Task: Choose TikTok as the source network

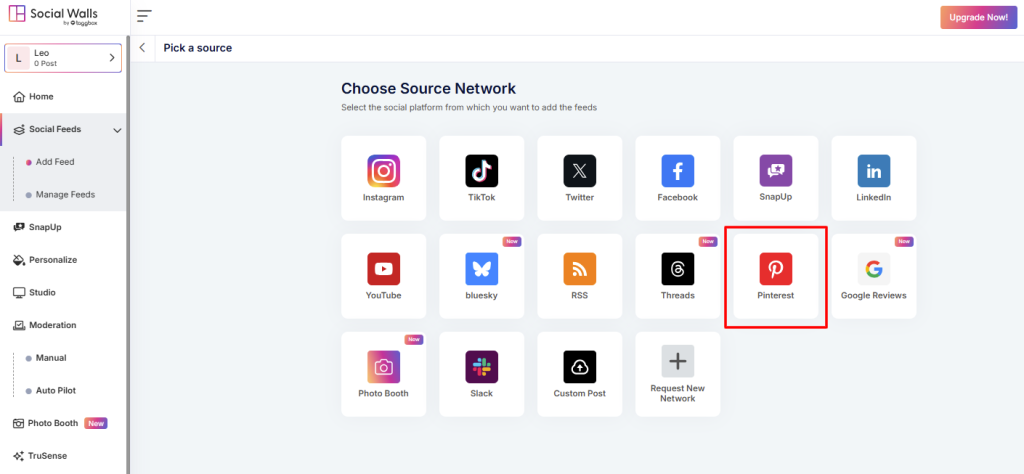Action: pyautogui.click(x=481, y=171)
